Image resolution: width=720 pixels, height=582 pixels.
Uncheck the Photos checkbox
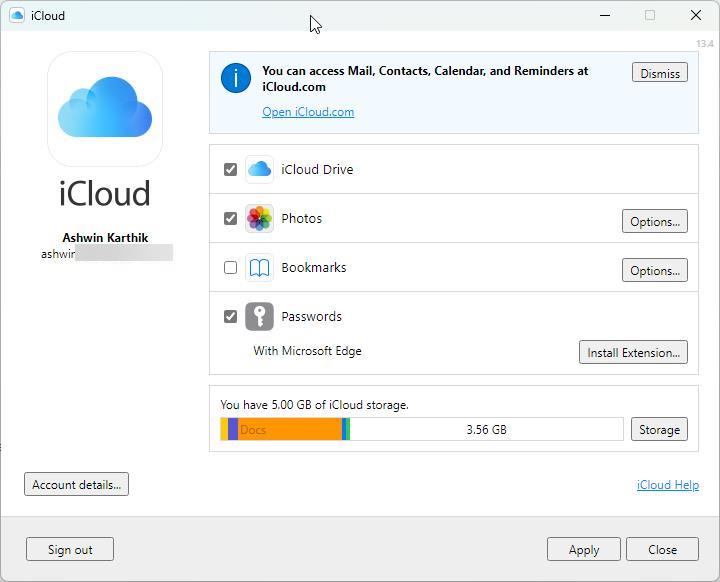[x=231, y=218]
